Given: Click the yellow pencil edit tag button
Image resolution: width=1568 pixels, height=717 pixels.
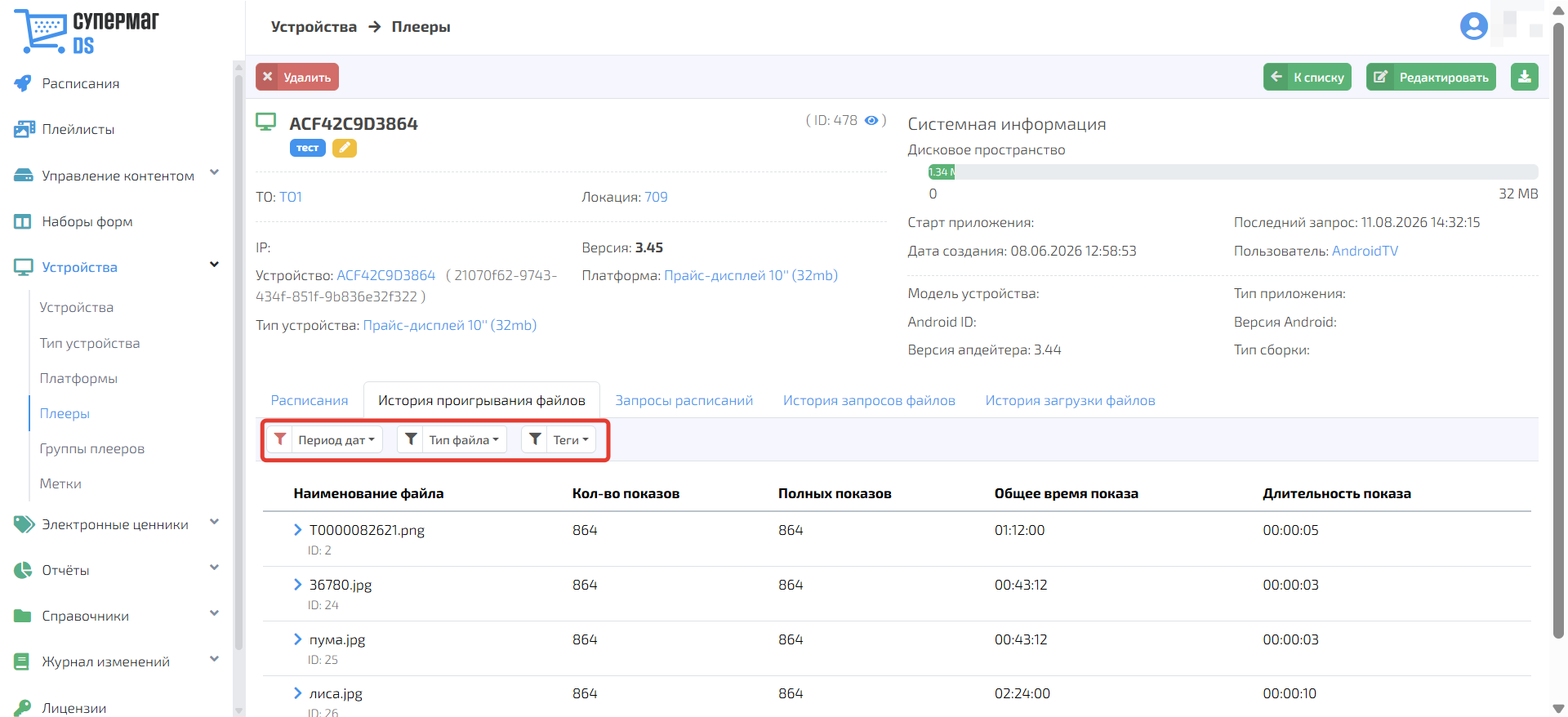Looking at the screenshot, I should tap(345, 148).
